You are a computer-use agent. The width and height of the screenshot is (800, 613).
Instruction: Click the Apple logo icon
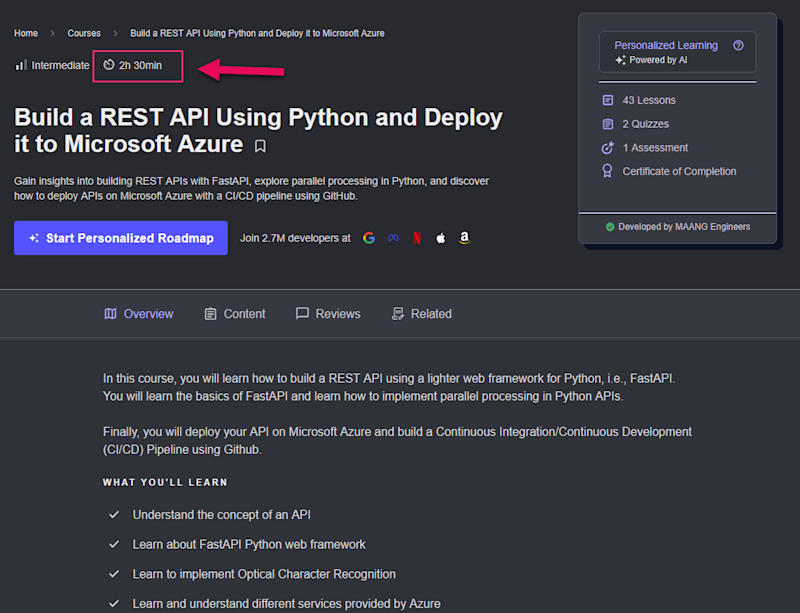tap(440, 238)
